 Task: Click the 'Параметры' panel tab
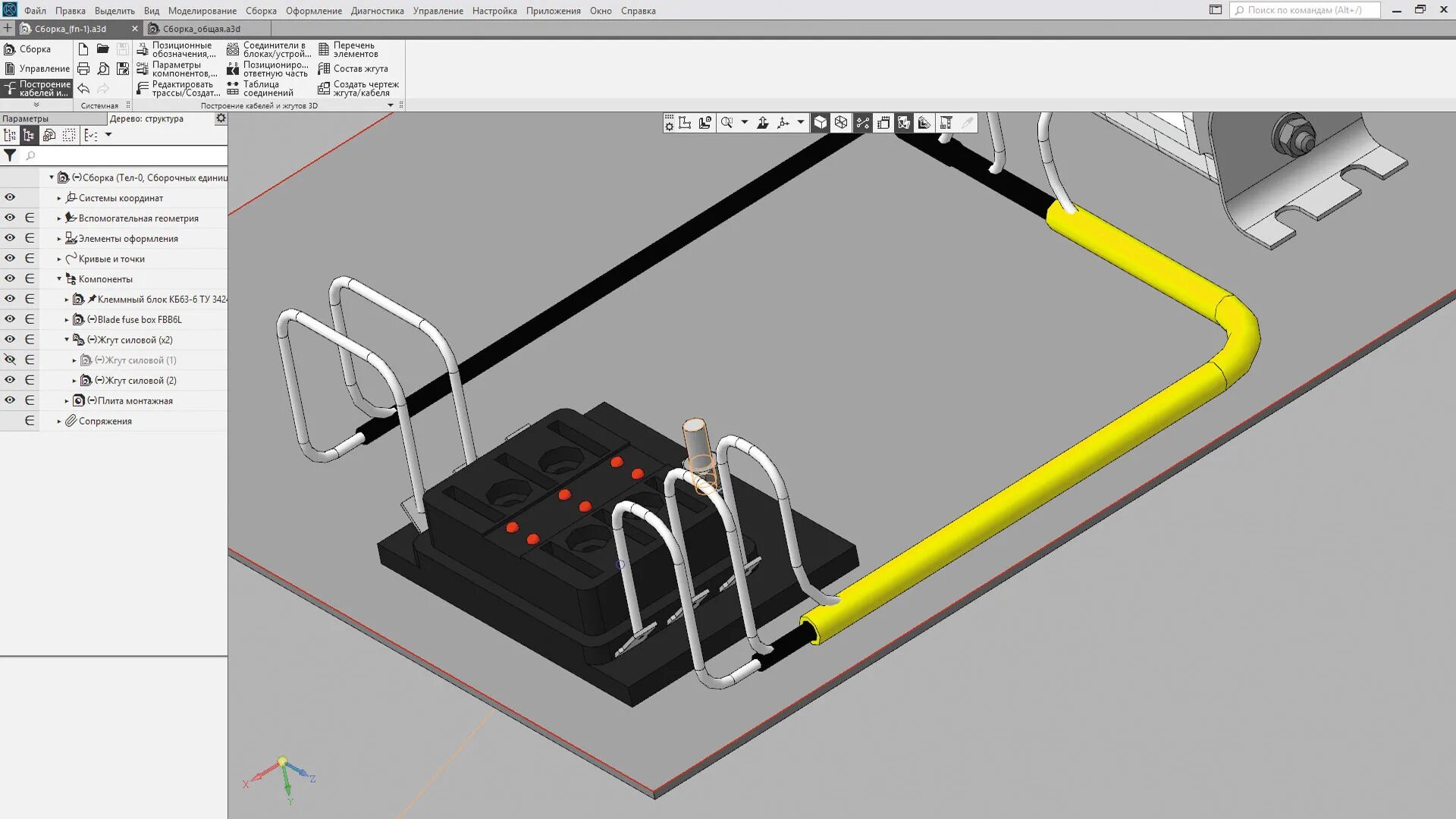pos(26,119)
